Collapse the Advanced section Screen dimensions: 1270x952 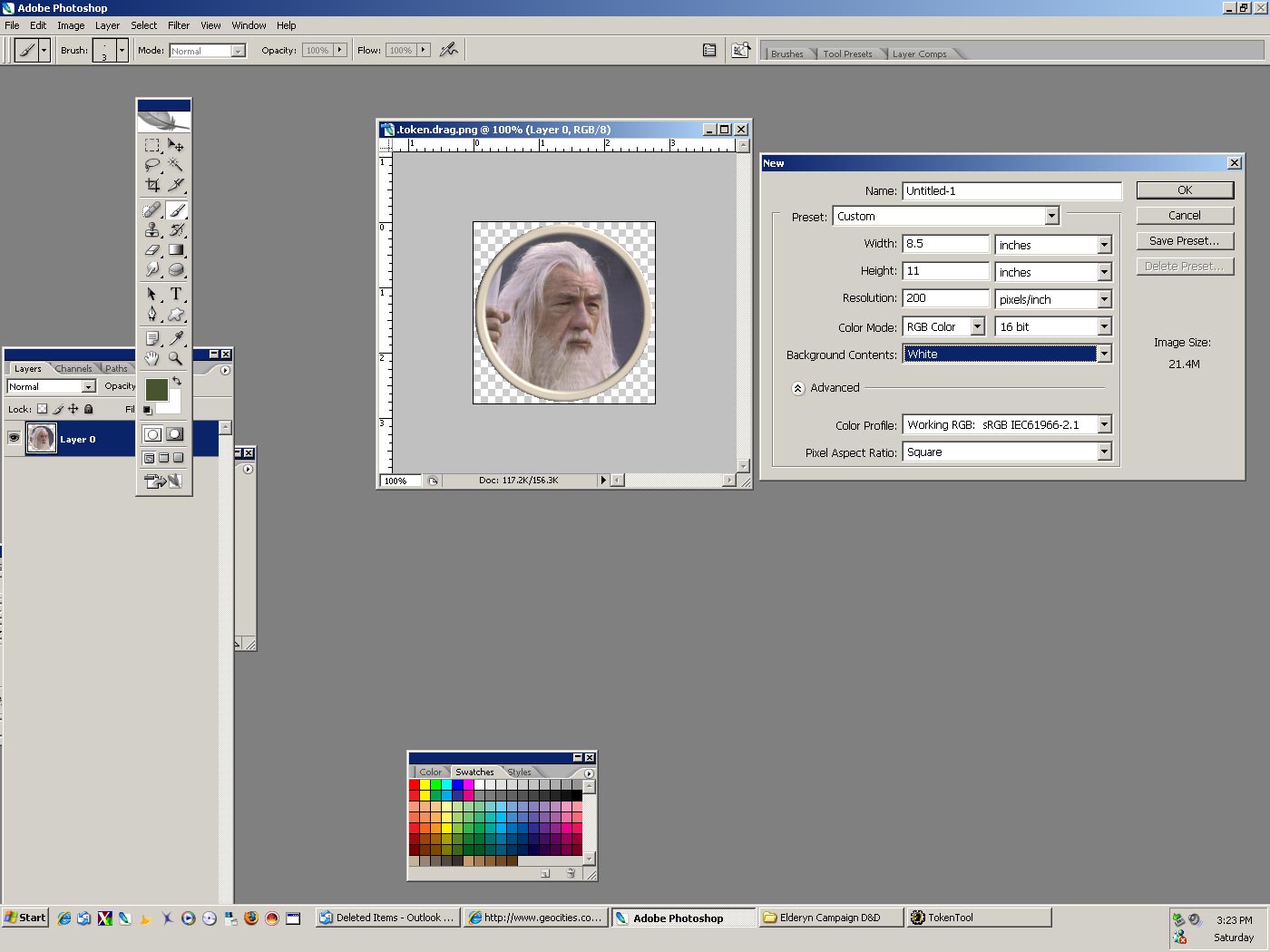(x=797, y=388)
